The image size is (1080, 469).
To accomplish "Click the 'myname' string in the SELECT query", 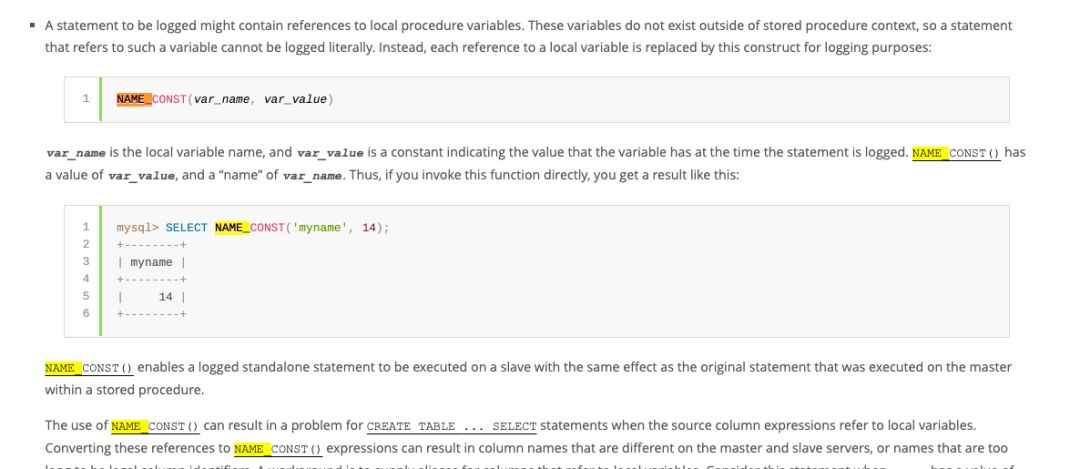I will [323, 228].
